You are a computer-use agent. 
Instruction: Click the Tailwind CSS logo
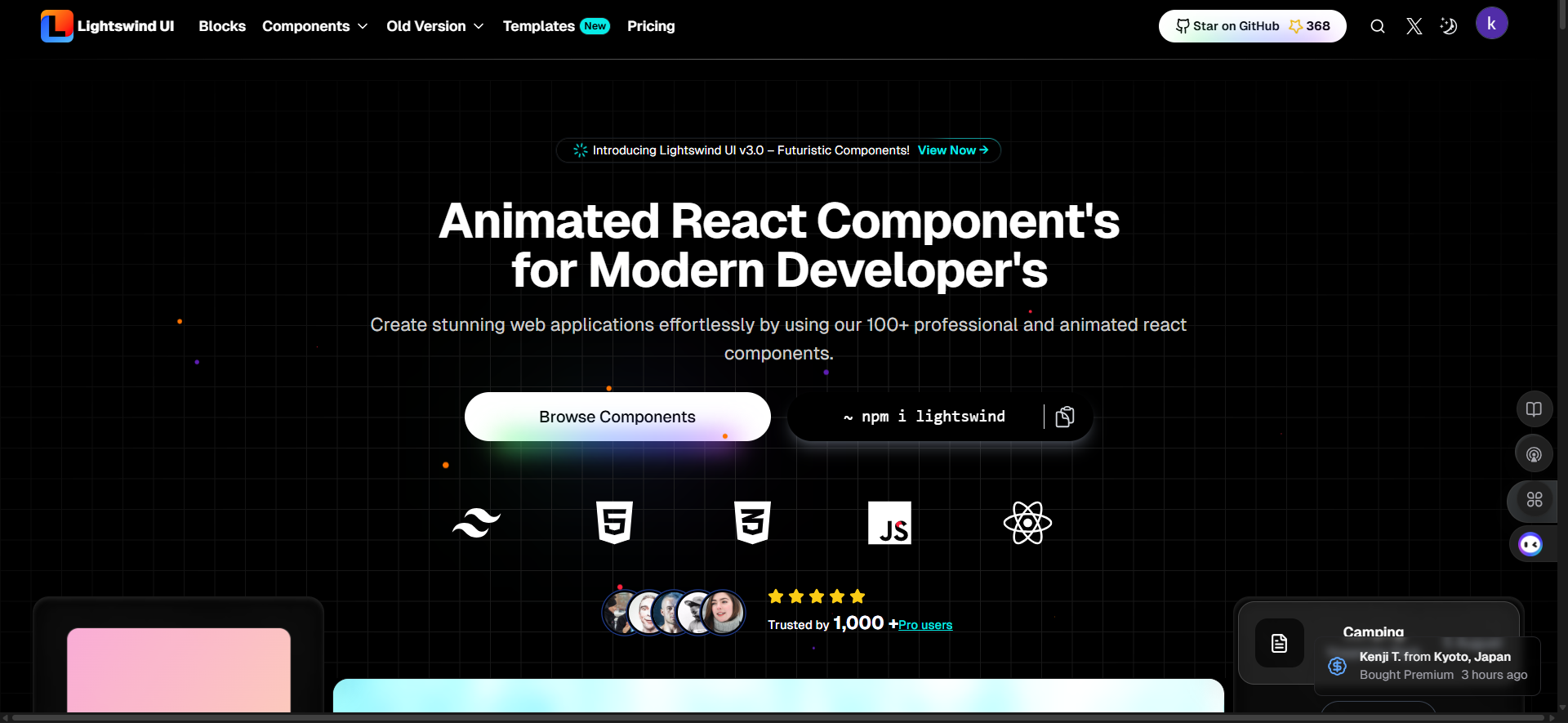click(476, 523)
